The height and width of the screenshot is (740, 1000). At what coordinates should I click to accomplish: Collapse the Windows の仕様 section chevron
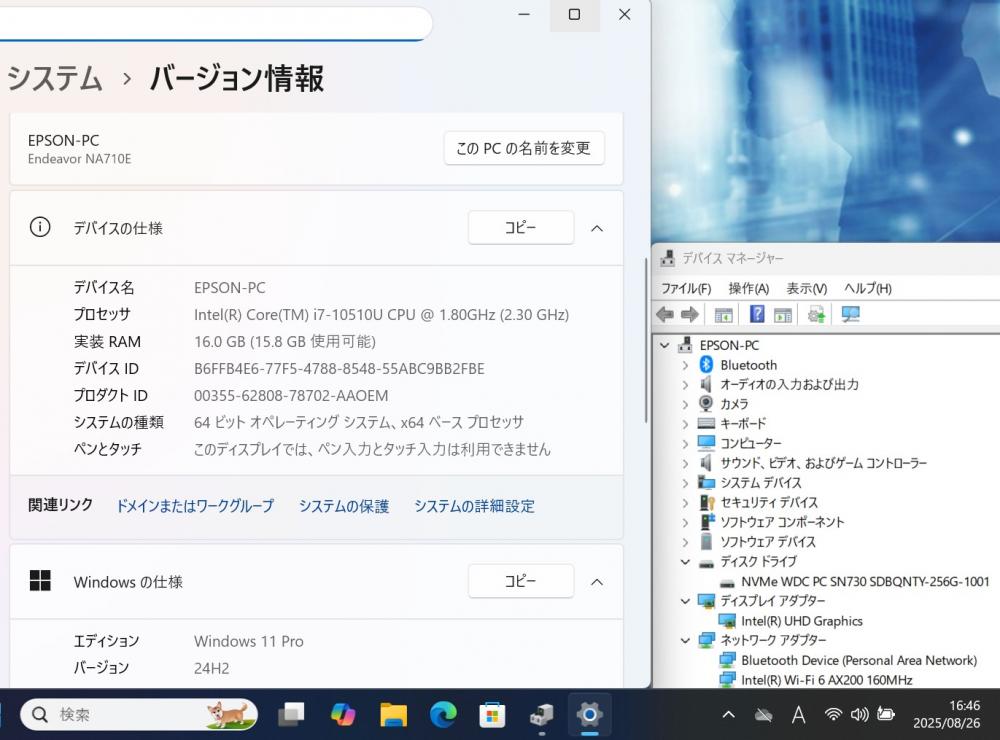(x=597, y=582)
